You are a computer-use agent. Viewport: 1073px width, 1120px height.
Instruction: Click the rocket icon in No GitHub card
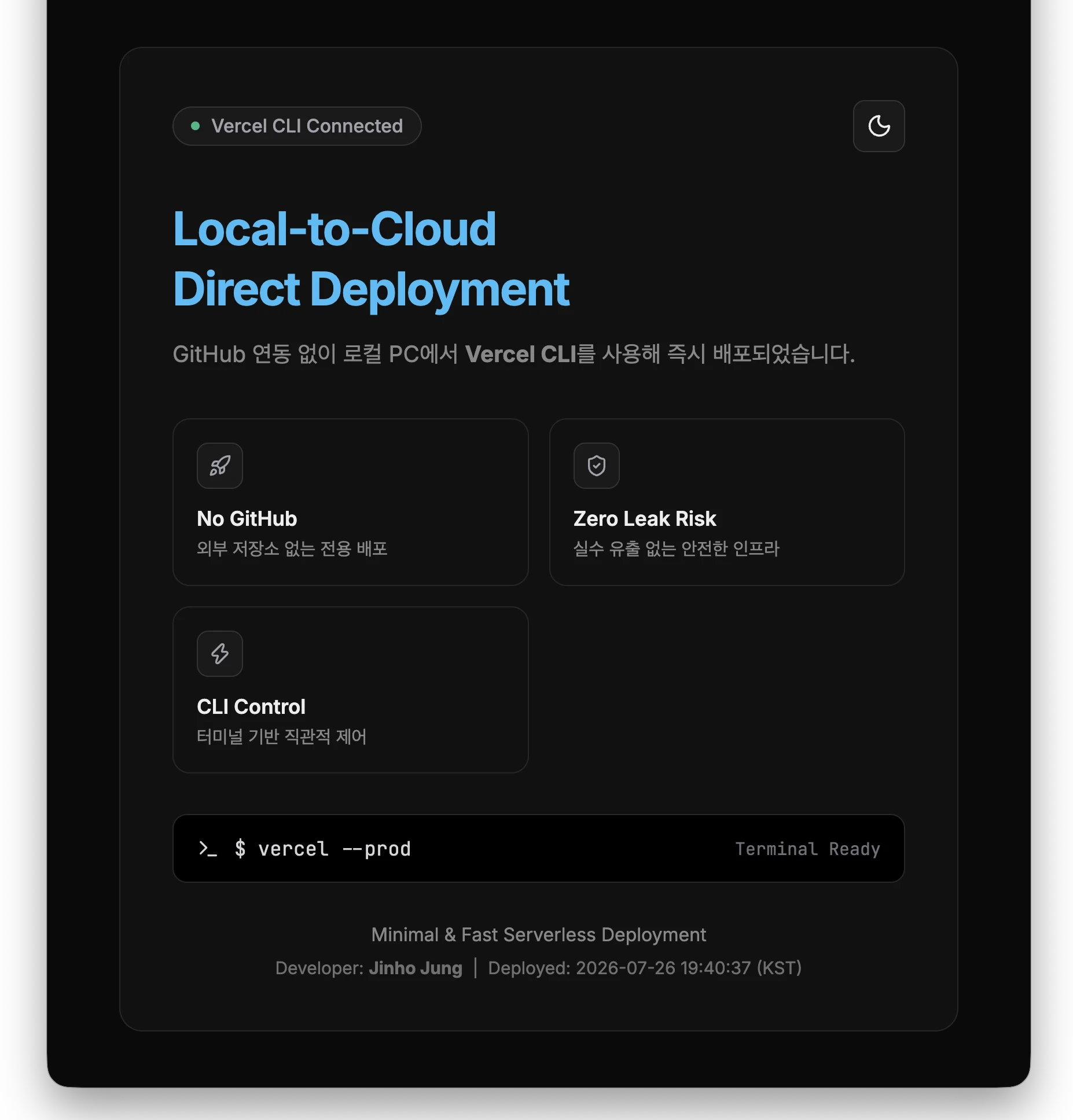pos(220,466)
